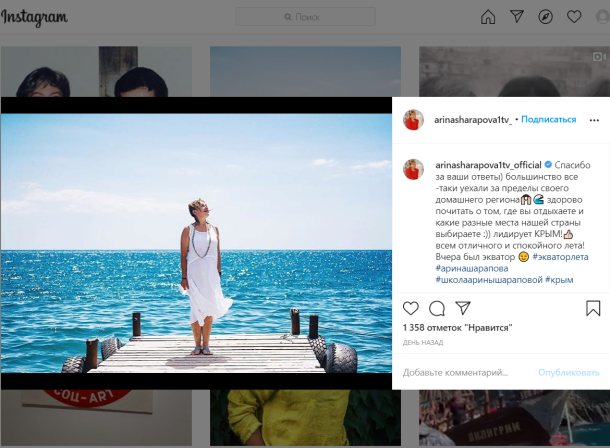610x448 pixels.
Task: Click the woman-on-pier post photo
Action: (x=196, y=243)
